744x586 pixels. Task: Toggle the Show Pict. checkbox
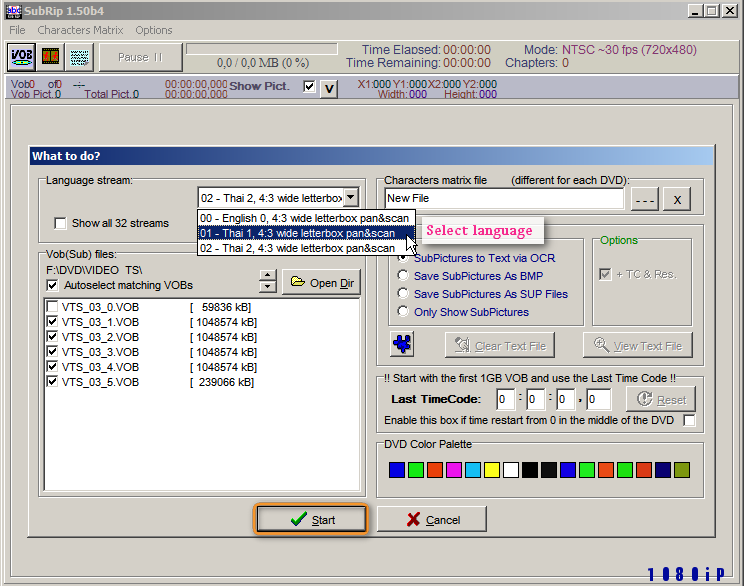coord(309,86)
